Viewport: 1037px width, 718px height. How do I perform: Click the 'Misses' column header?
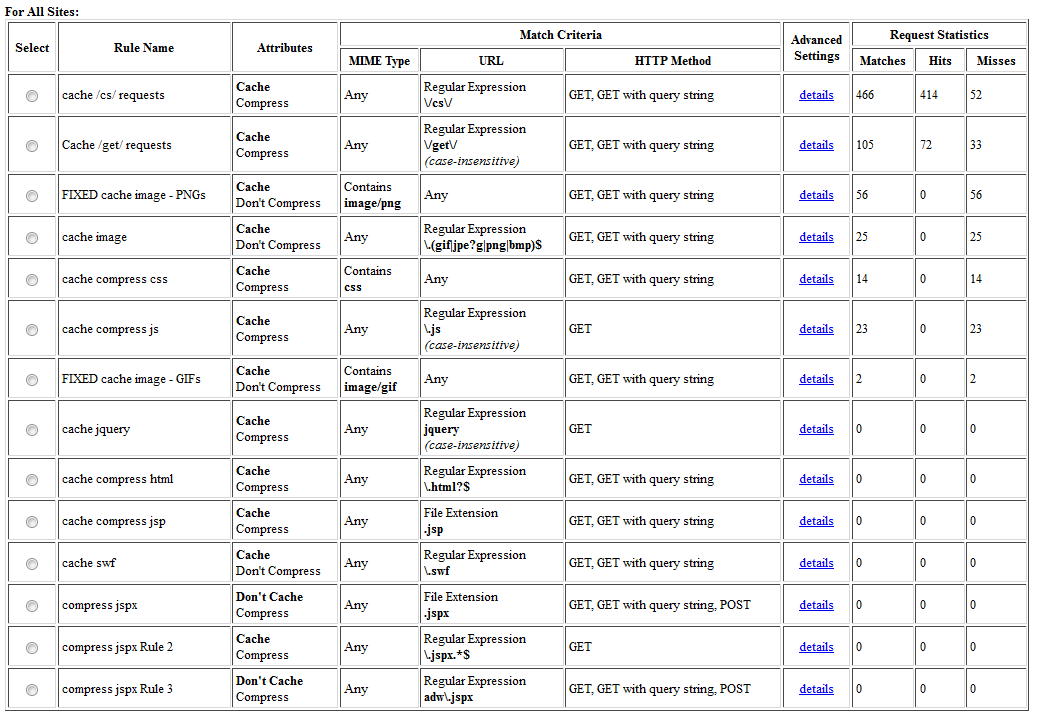click(995, 61)
